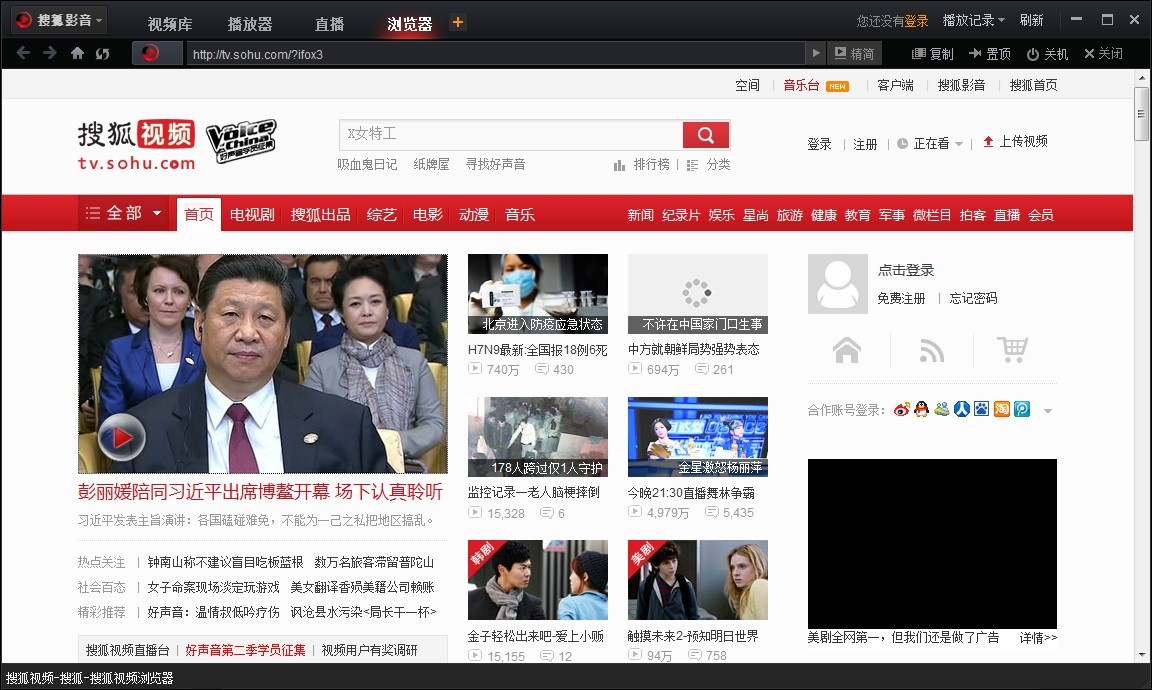Screen dimensions: 1152x690
Task: Click the 好声音第二季学员征集 link
Action: click(x=245, y=650)
